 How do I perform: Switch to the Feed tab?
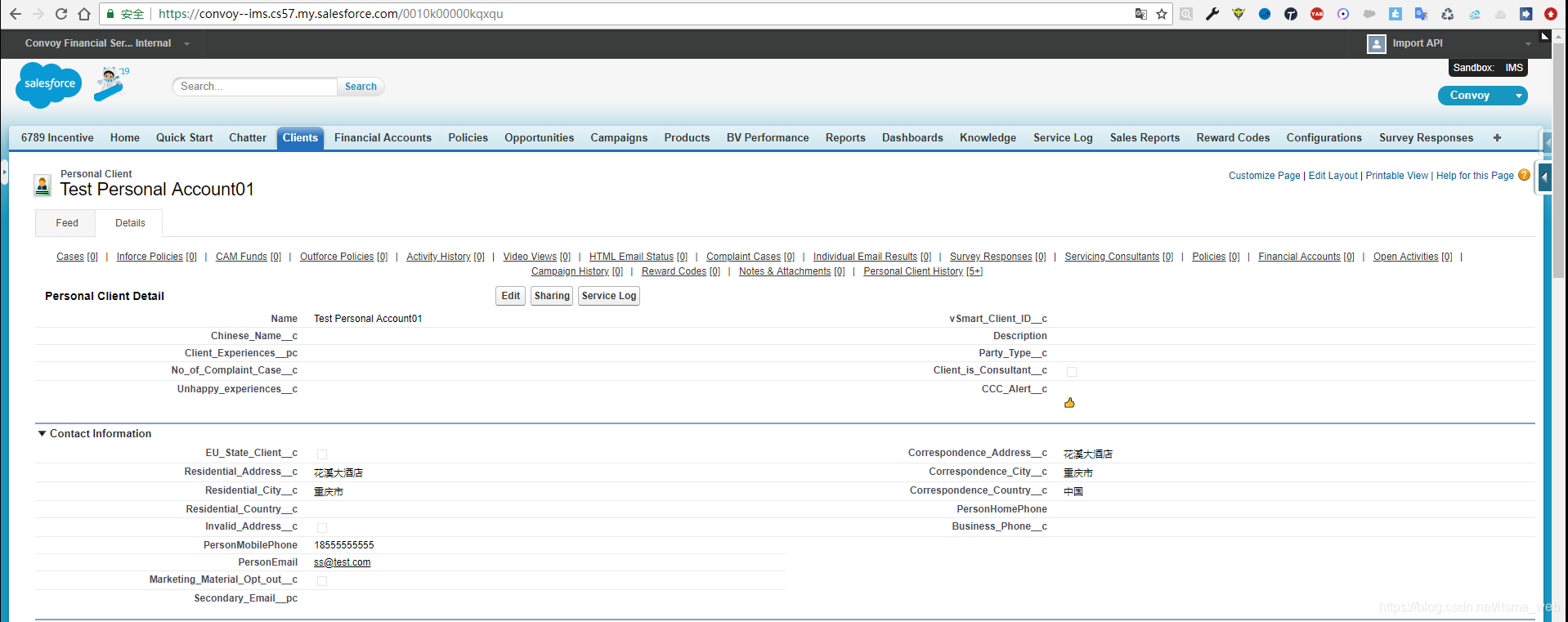coord(67,223)
